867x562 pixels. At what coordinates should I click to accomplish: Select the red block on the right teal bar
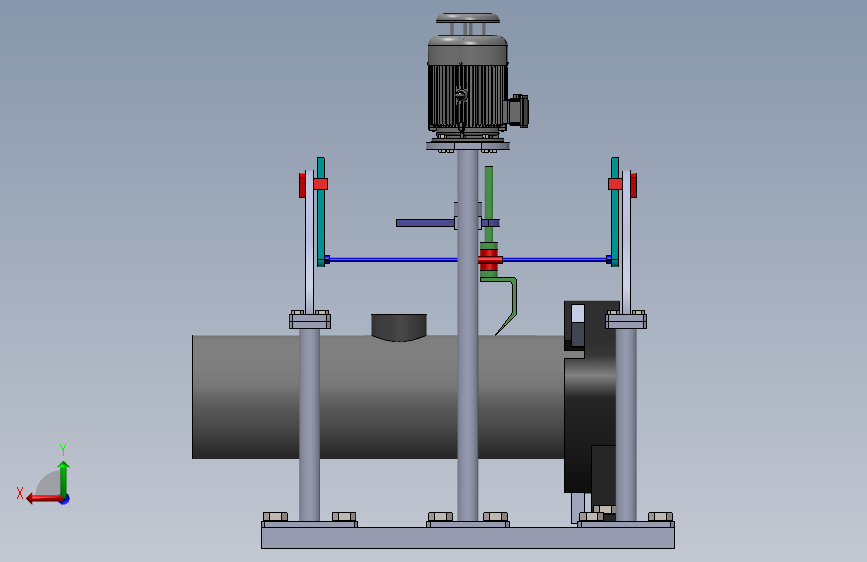615,184
